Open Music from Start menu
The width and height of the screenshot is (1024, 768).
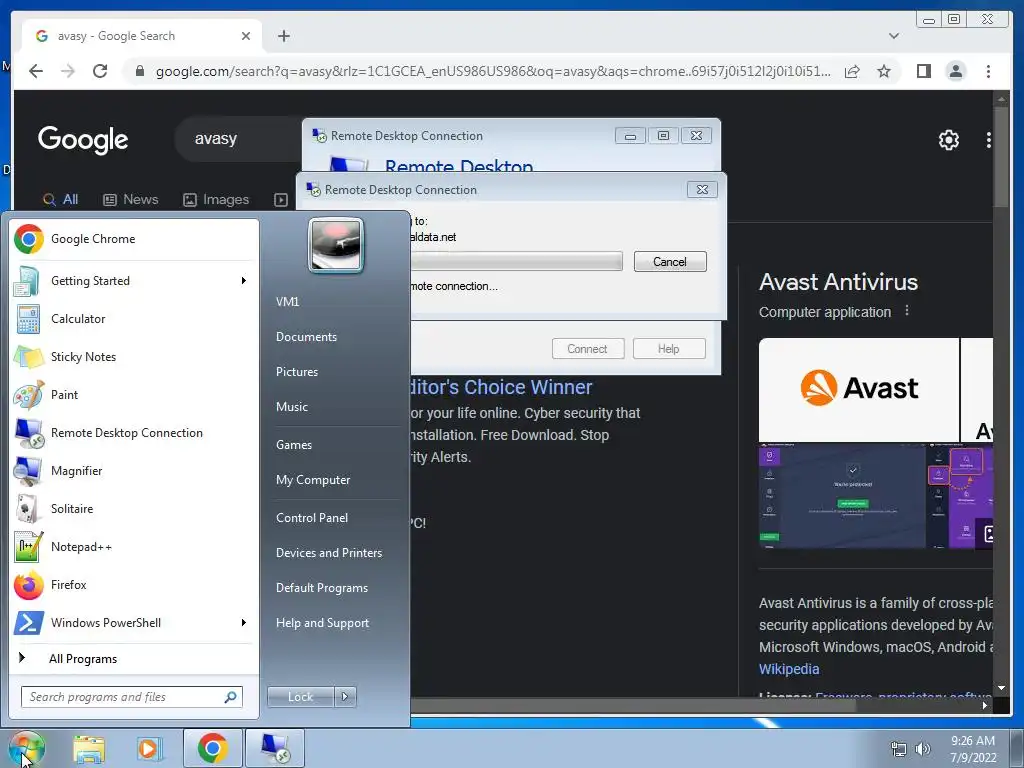tap(291, 407)
